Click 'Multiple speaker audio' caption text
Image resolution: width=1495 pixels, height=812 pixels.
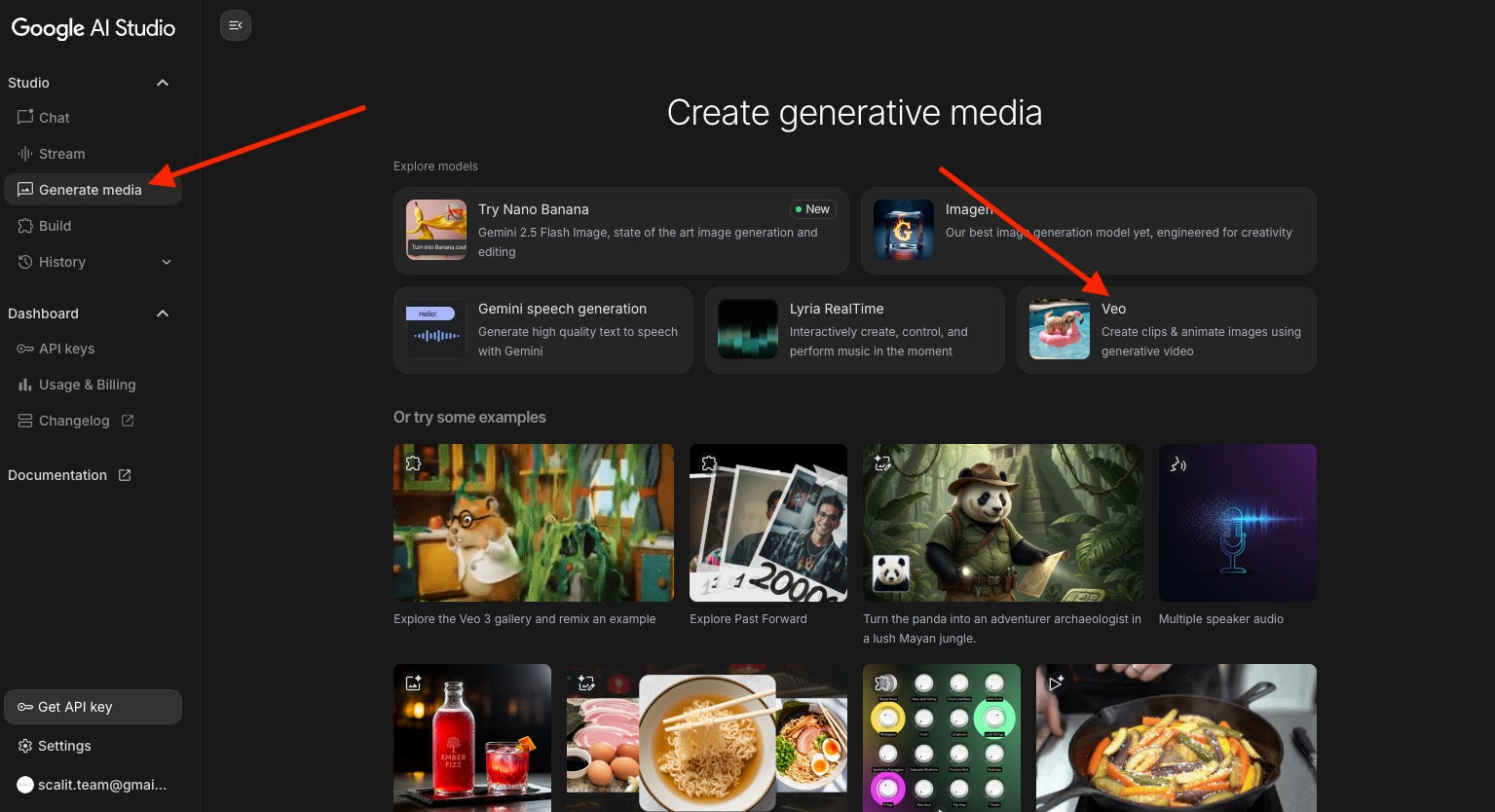click(1221, 619)
